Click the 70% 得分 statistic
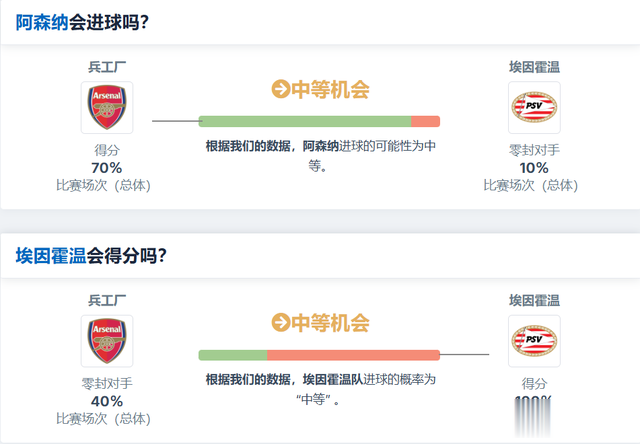The image size is (640, 444). click(106, 167)
